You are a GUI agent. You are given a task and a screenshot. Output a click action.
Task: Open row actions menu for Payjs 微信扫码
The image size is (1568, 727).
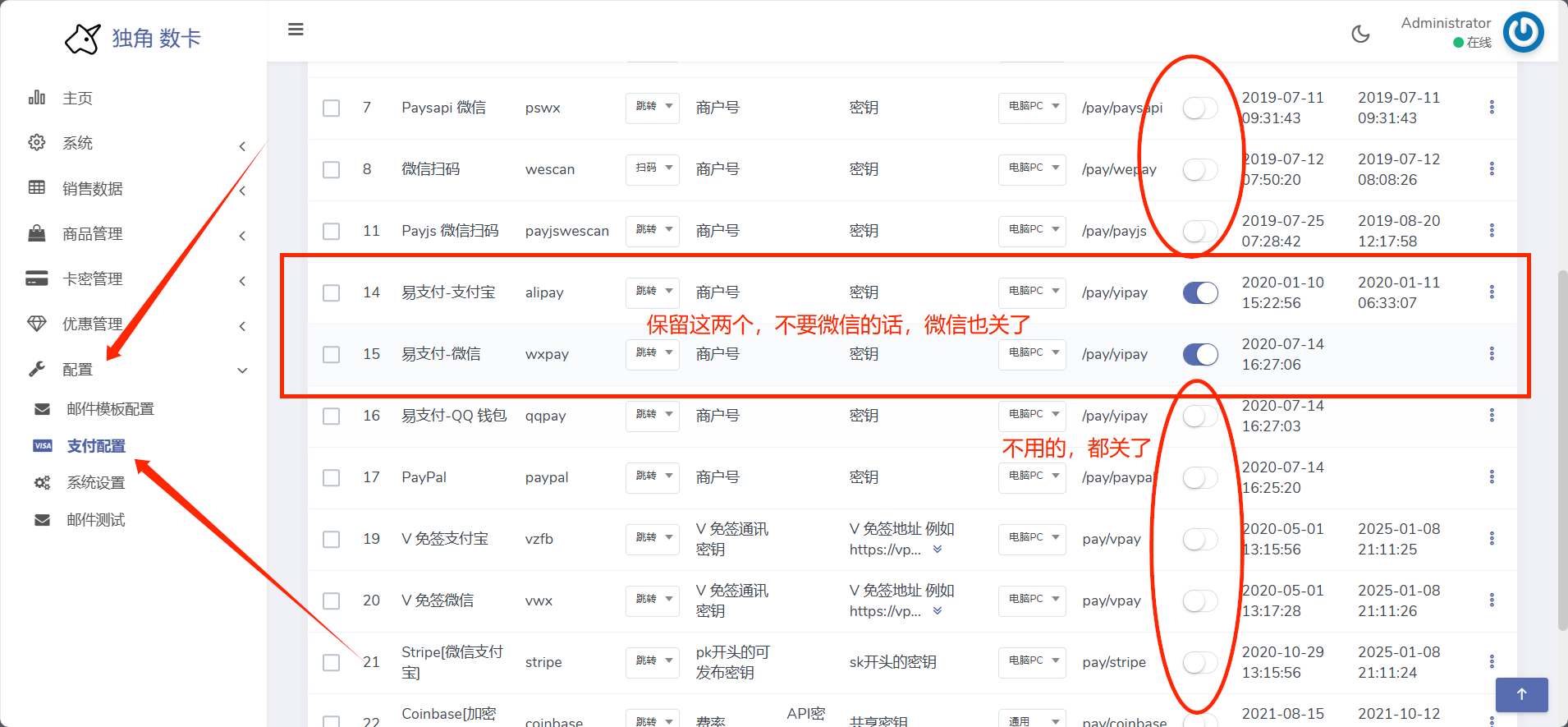coord(1492,231)
